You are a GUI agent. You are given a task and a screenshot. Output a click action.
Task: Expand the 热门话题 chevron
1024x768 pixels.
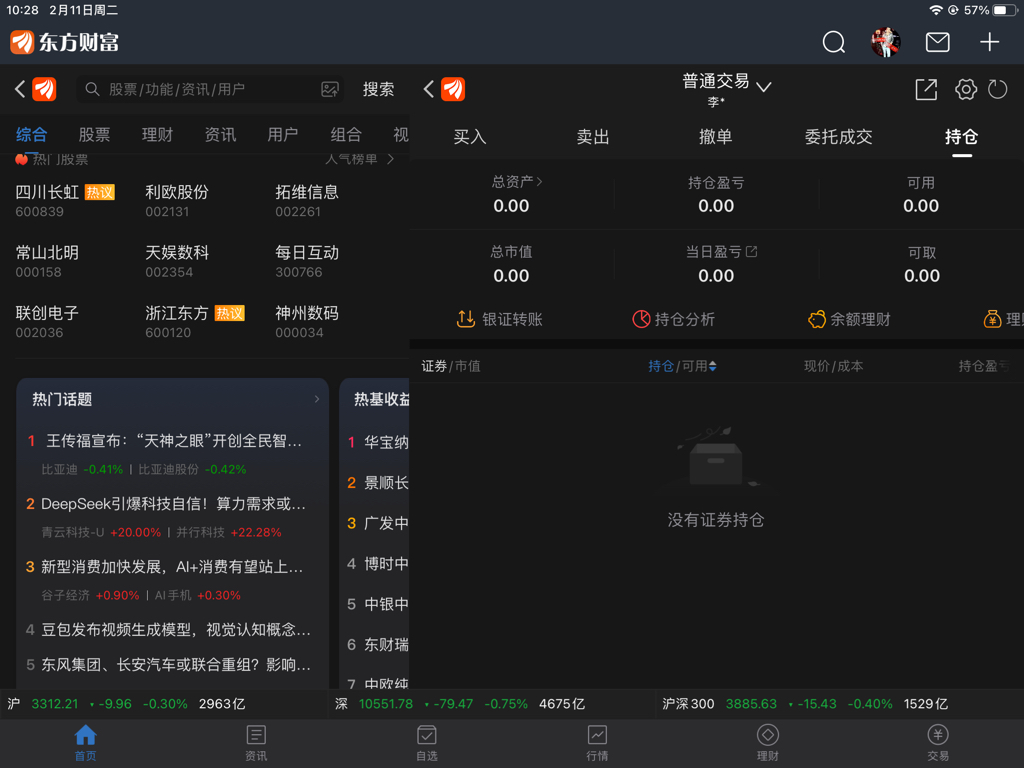click(x=317, y=399)
